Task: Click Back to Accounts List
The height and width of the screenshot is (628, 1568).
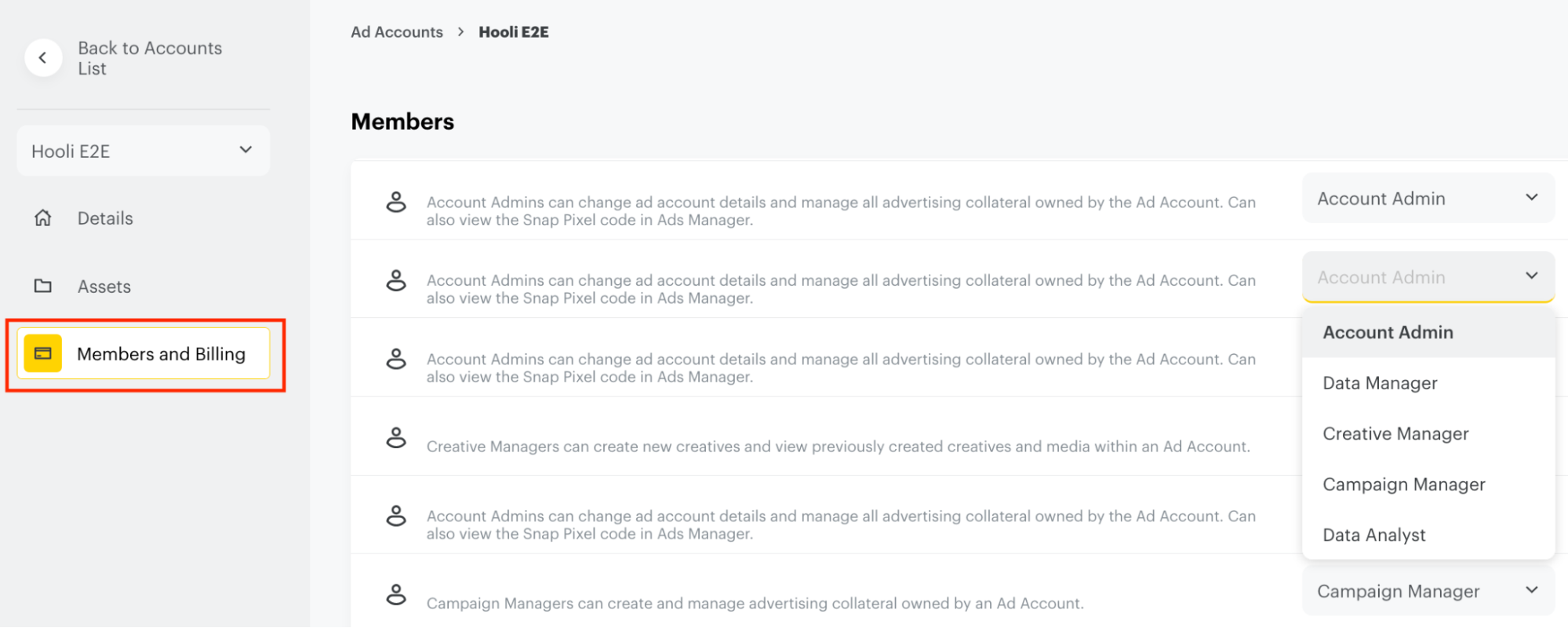Action: coord(149,57)
